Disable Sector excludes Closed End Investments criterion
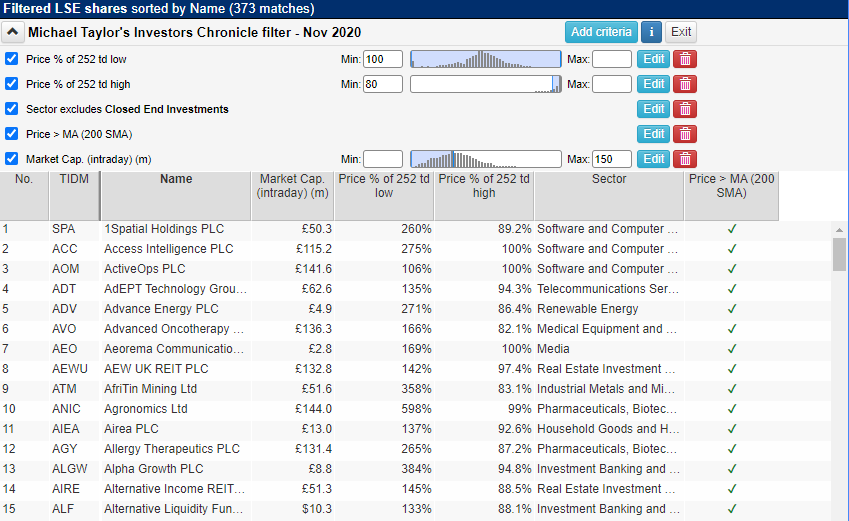 tap(11, 108)
